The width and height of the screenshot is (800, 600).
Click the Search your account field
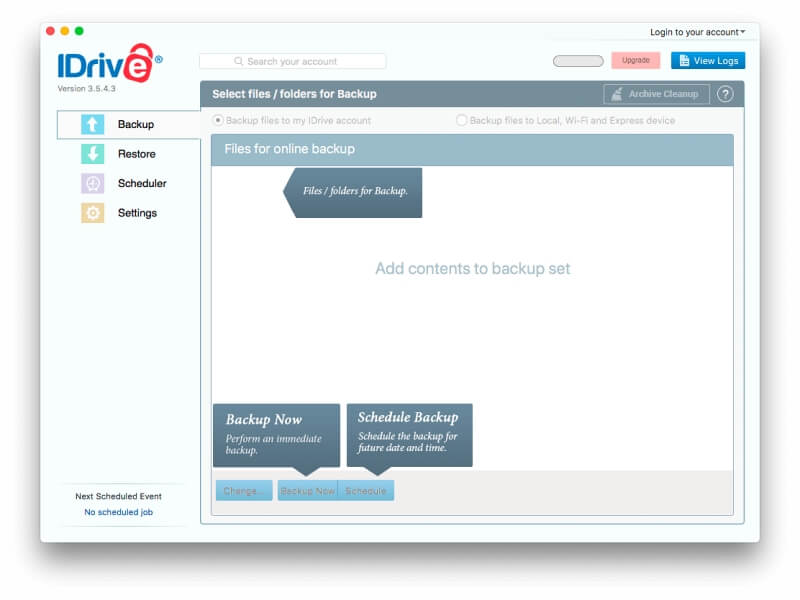point(295,60)
